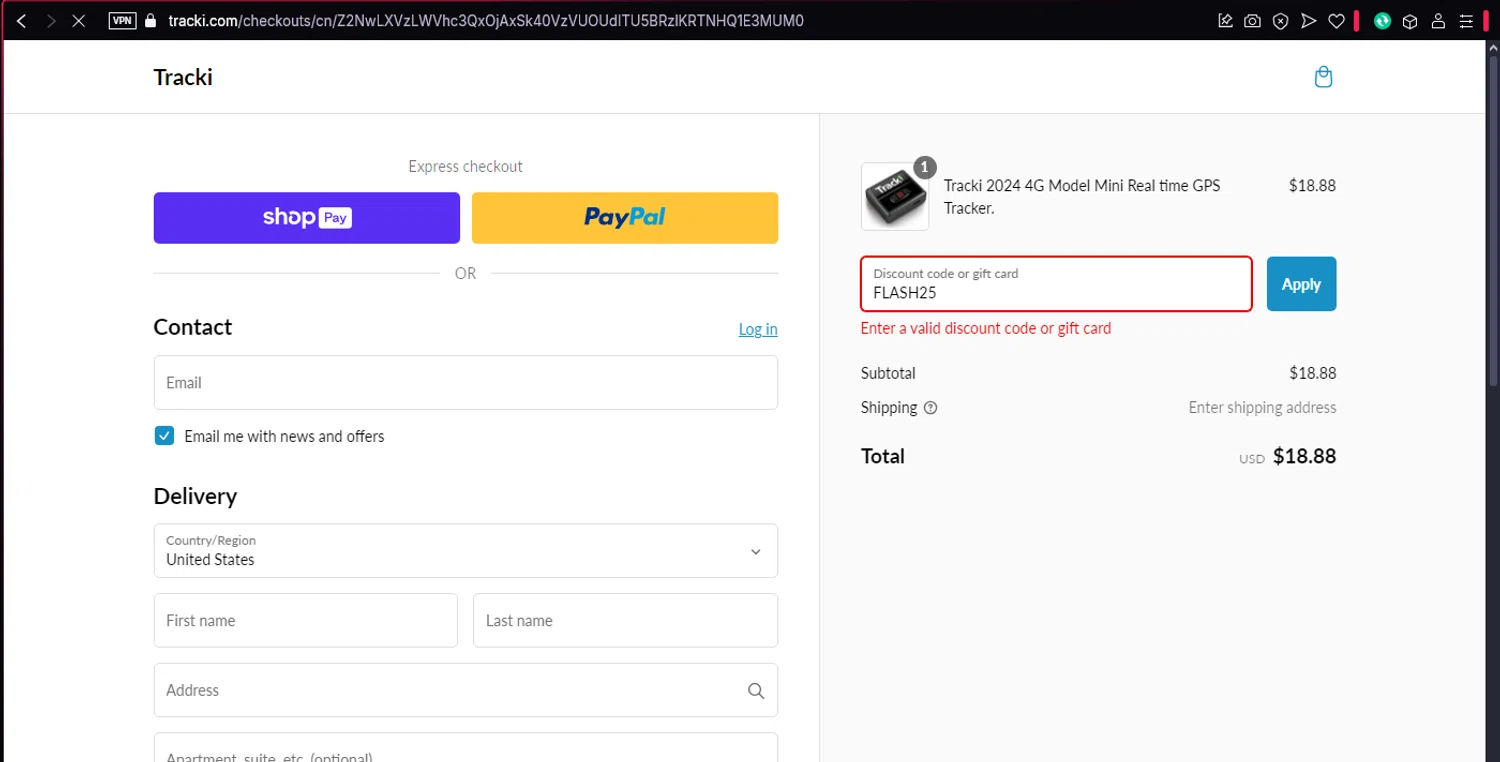Click the red 'Enter a valid discount code' message

click(986, 328)
